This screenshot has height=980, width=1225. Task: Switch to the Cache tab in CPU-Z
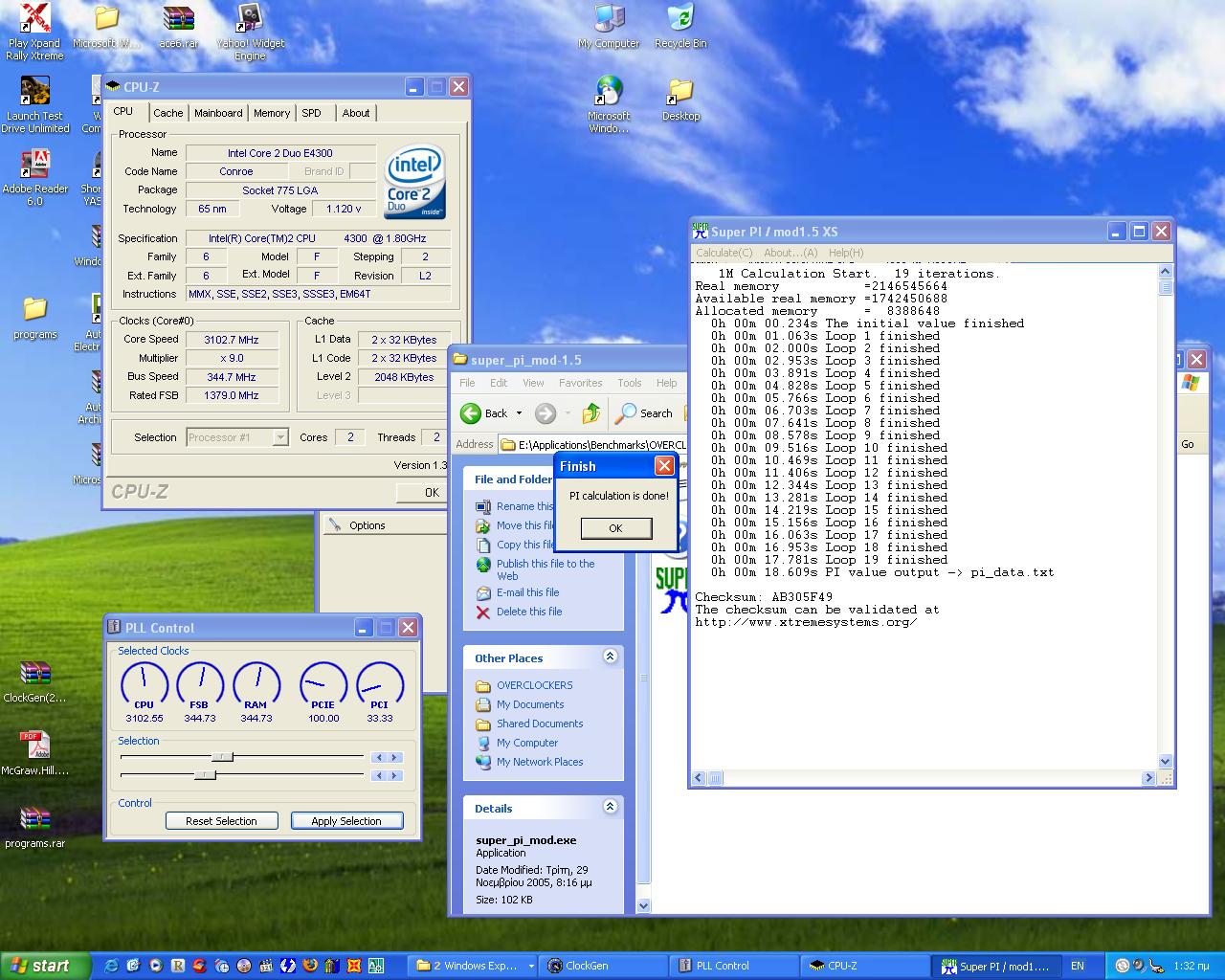(167, 113)
